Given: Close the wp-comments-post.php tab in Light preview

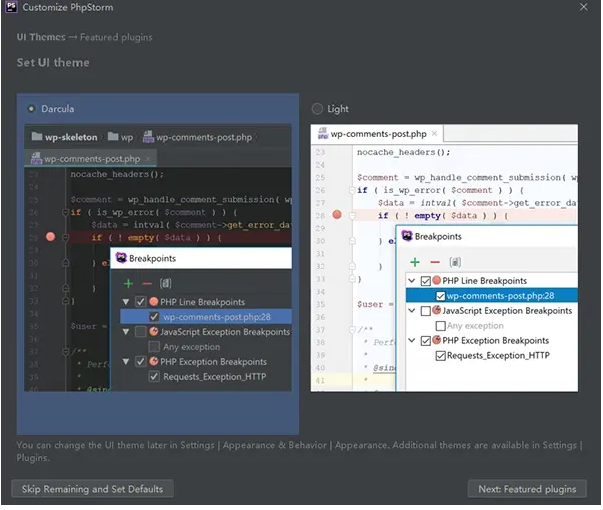Looking at the screenshot, I should 435,133.
